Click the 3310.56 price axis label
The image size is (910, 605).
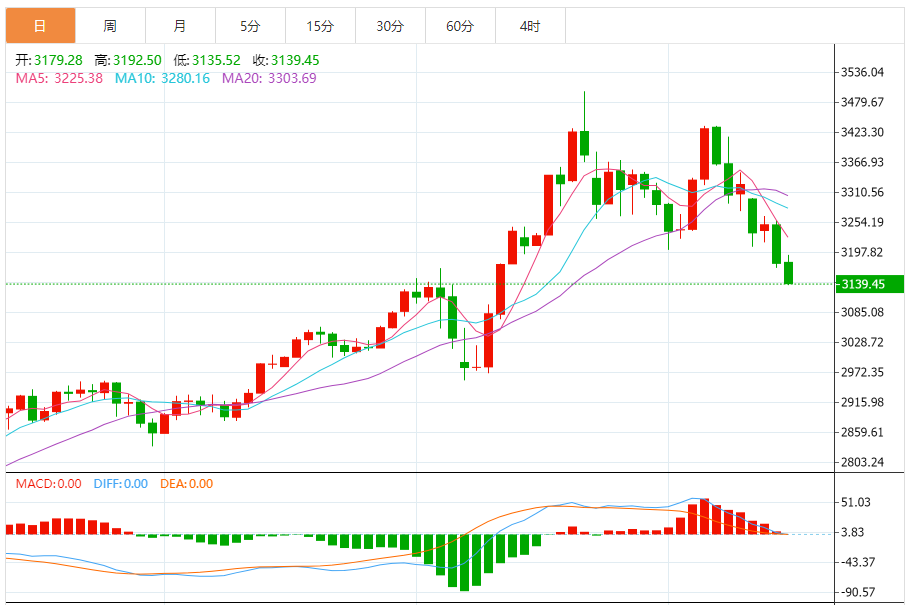(x=862, y=192)
